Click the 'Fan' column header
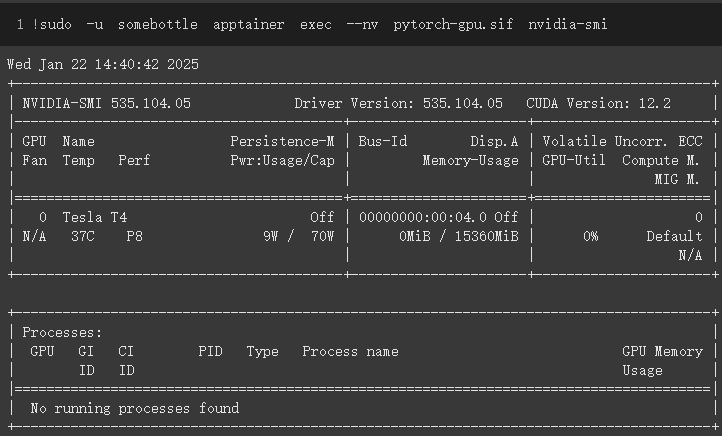 click(x=35, y=161)
